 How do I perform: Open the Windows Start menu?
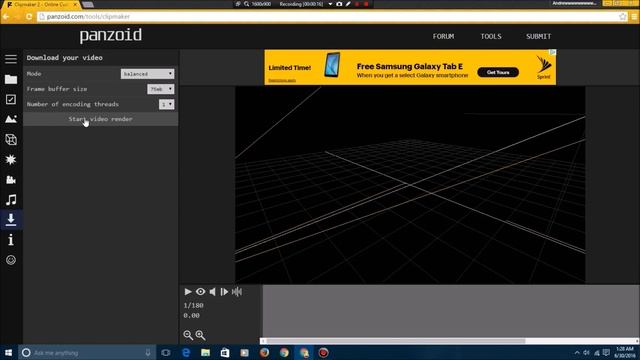8,353
